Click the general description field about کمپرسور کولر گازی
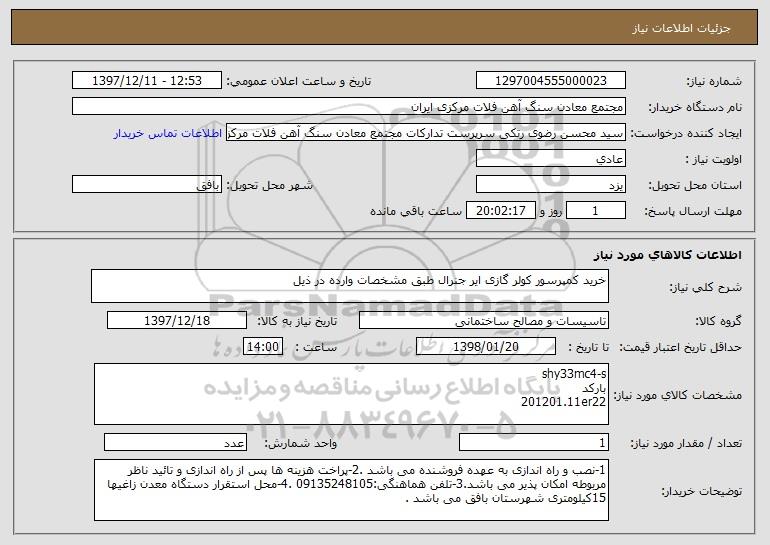 coord(350,286)
